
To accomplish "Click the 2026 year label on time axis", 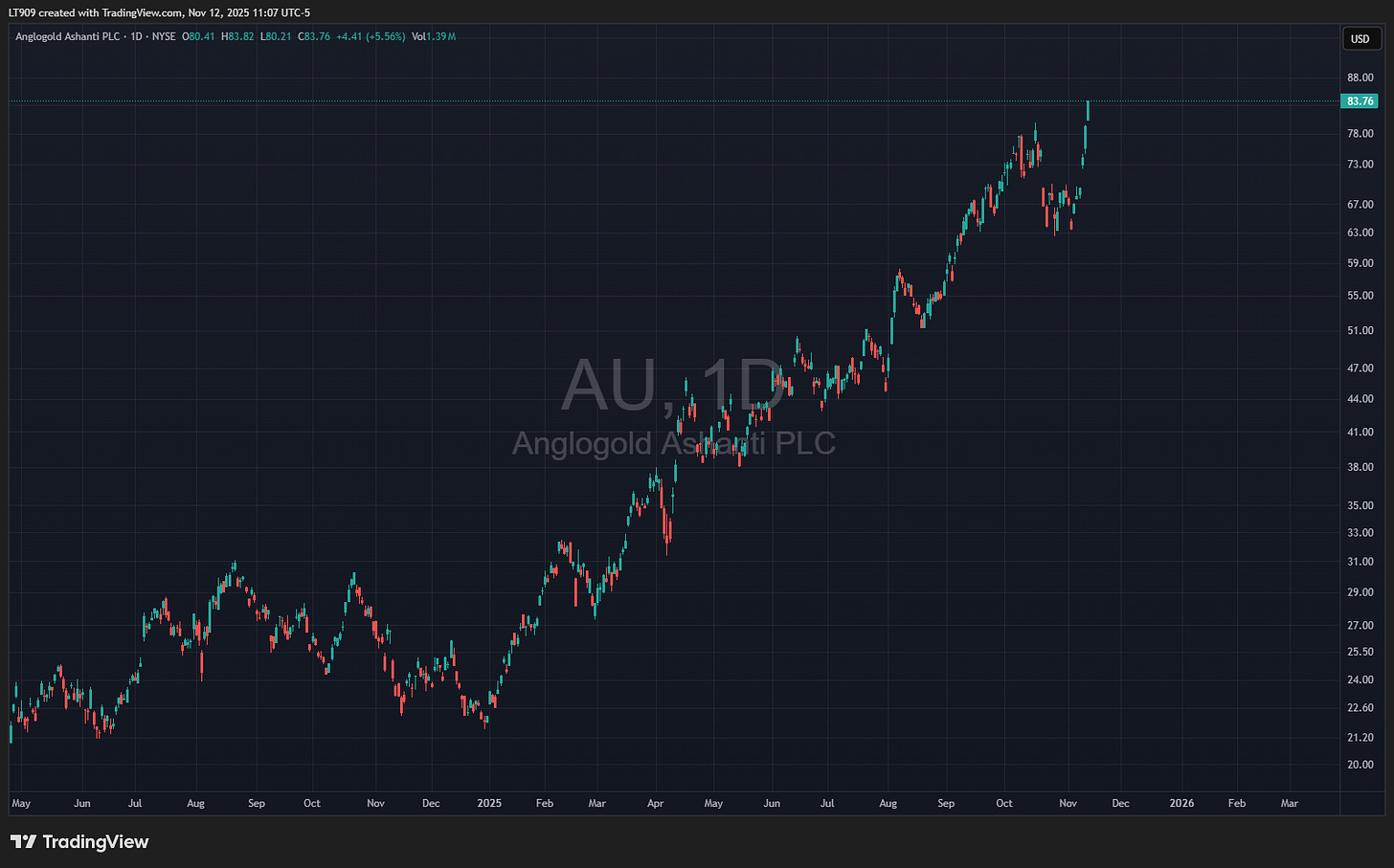I will click(1181, 804).
